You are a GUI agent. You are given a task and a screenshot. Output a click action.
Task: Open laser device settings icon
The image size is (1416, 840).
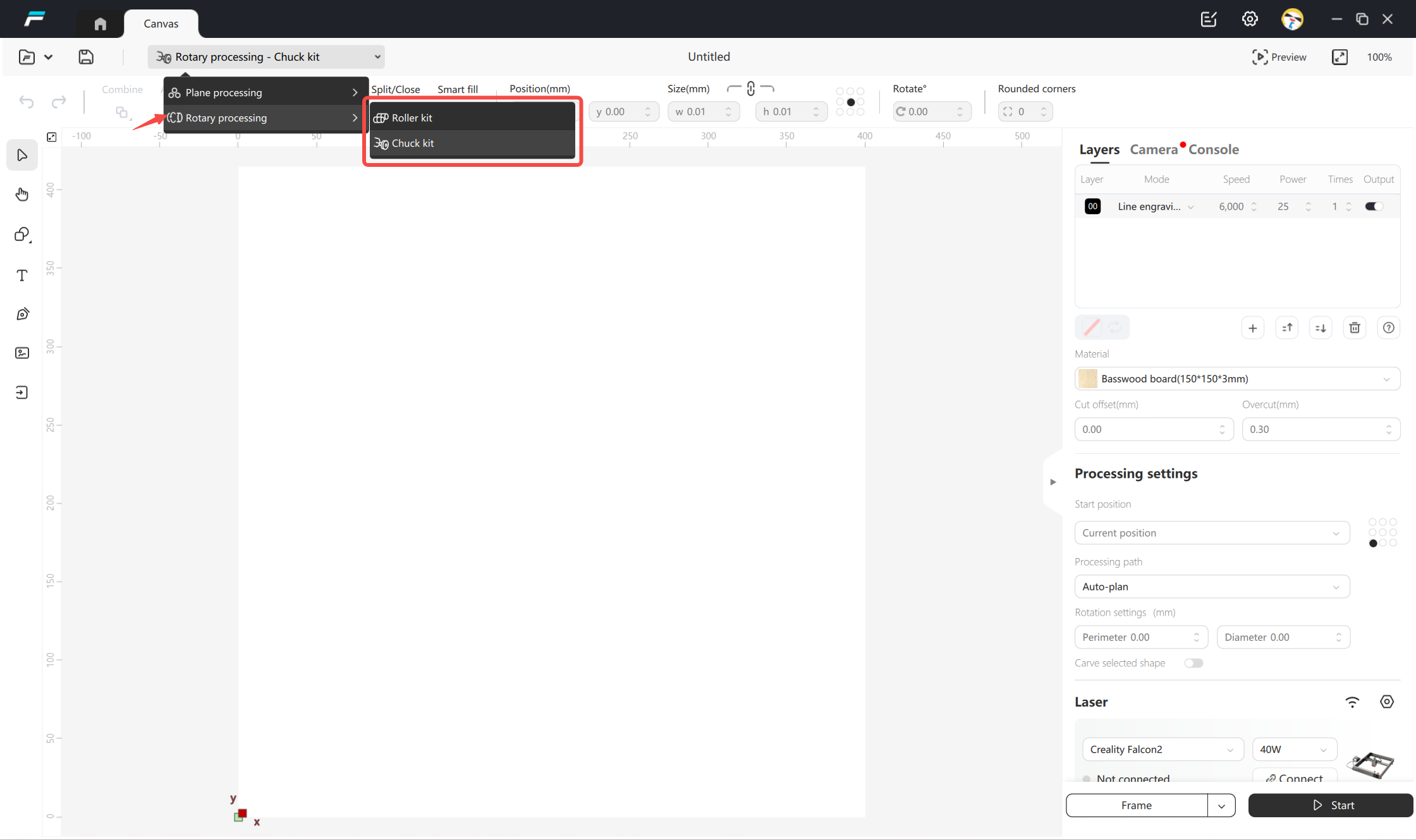point(1386,702)
